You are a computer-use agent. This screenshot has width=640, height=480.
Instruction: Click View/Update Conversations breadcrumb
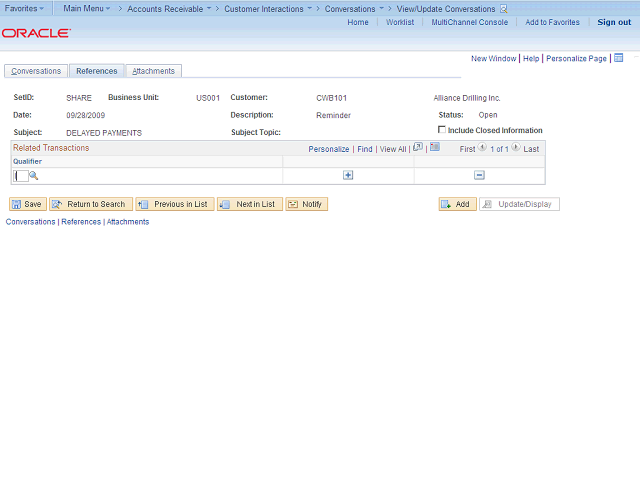(446, 9)
